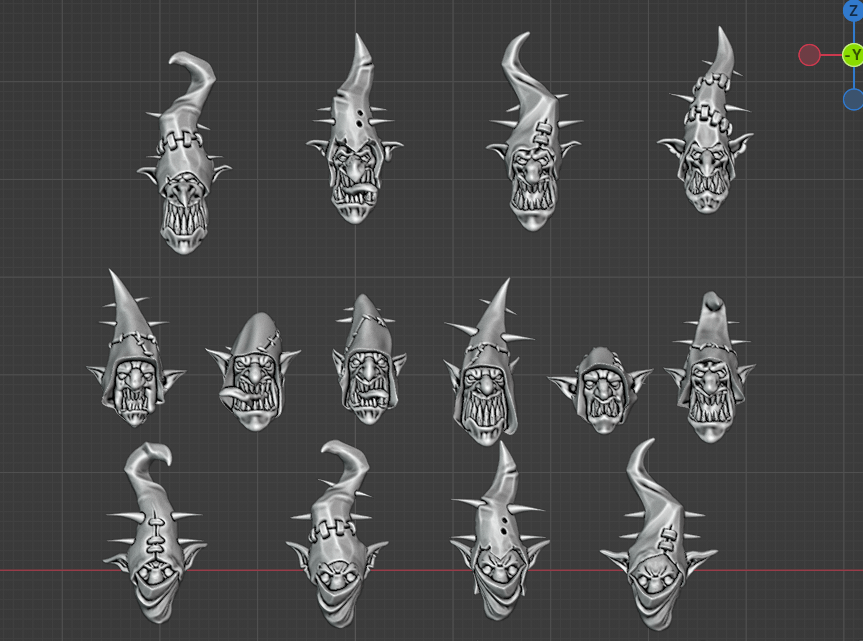
Task: Select the unmasked goblin with tall stitched-seam spiked hat
Action: tap(706, 150)
